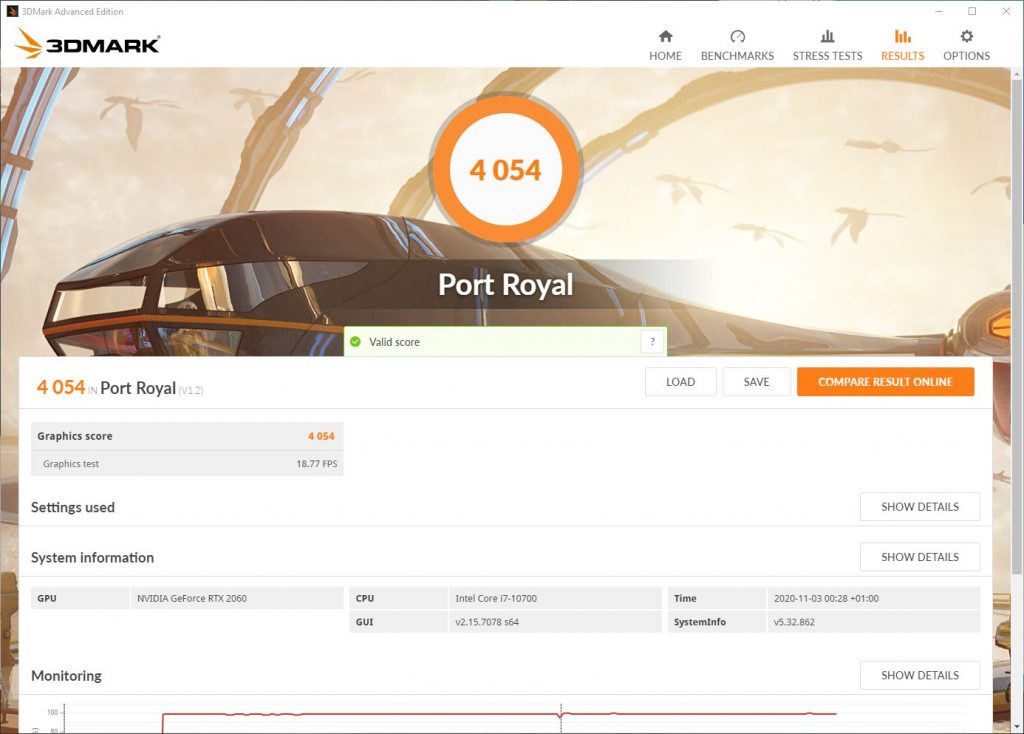Open the Home icon in the navigation bar

[665, 36]
